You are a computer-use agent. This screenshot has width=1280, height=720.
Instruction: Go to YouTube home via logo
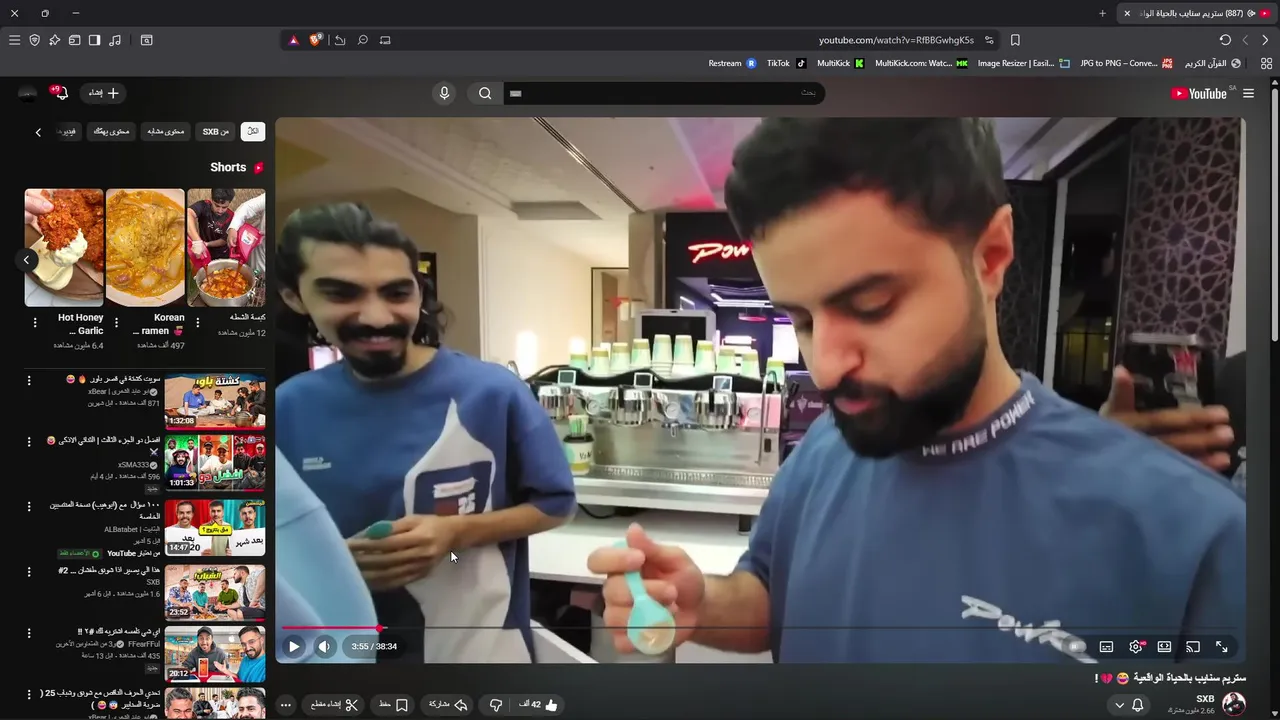pos(1199,93)
